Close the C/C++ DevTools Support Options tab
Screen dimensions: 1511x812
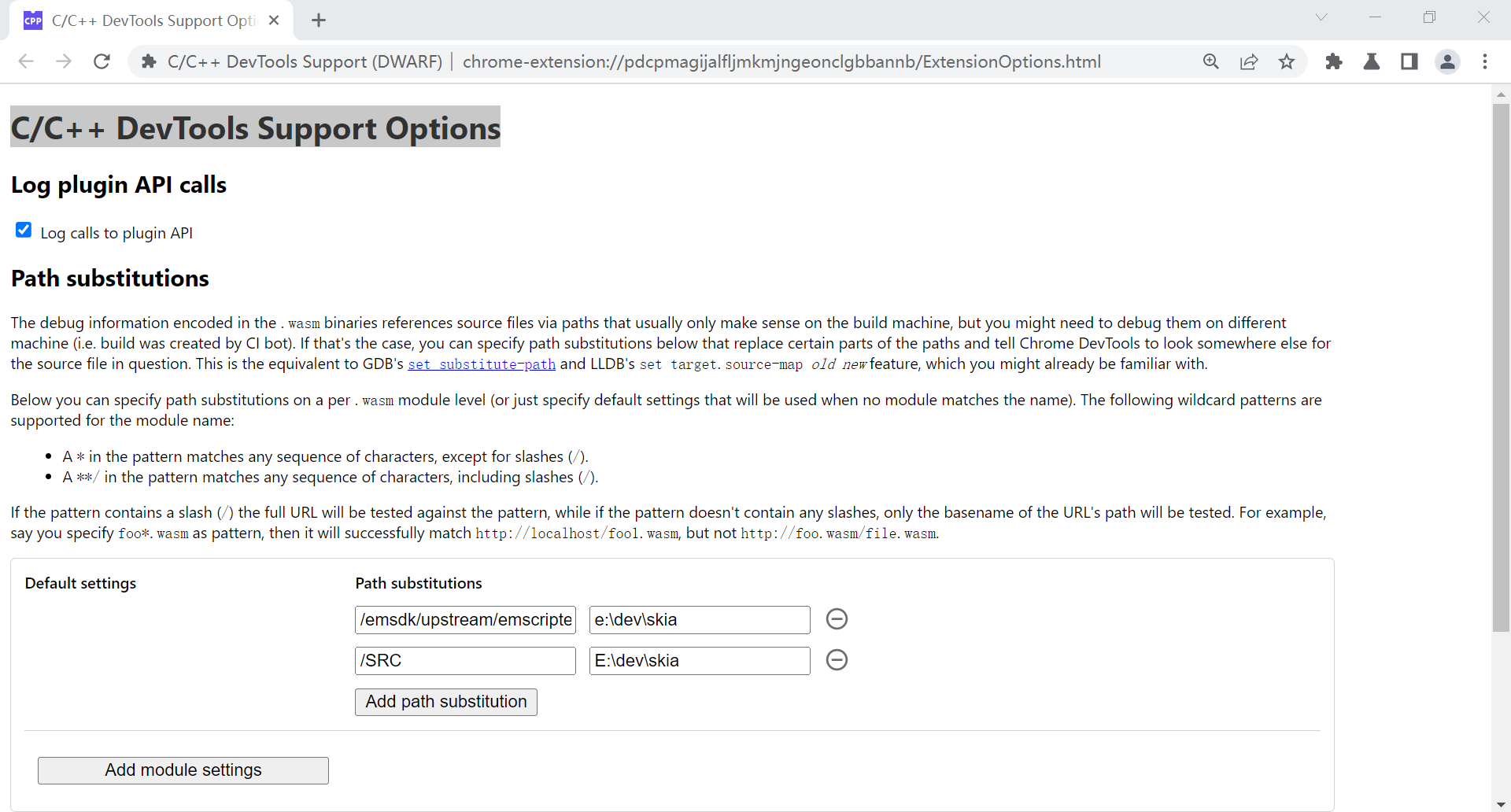[274, 20]
